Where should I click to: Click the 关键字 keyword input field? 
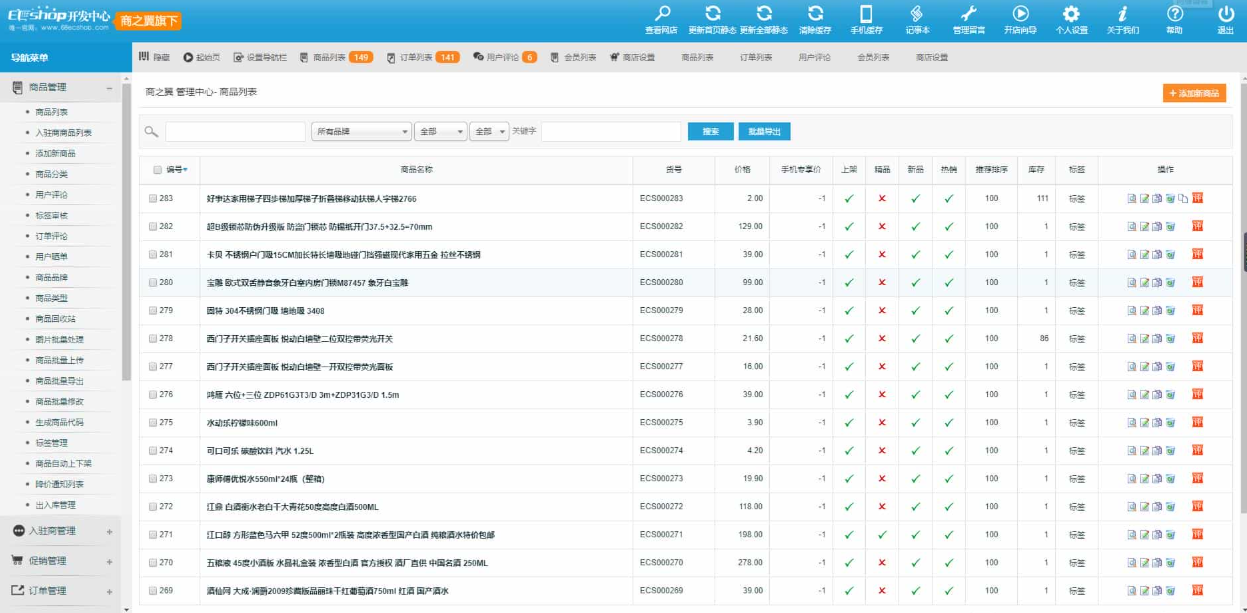click(610, 131)
